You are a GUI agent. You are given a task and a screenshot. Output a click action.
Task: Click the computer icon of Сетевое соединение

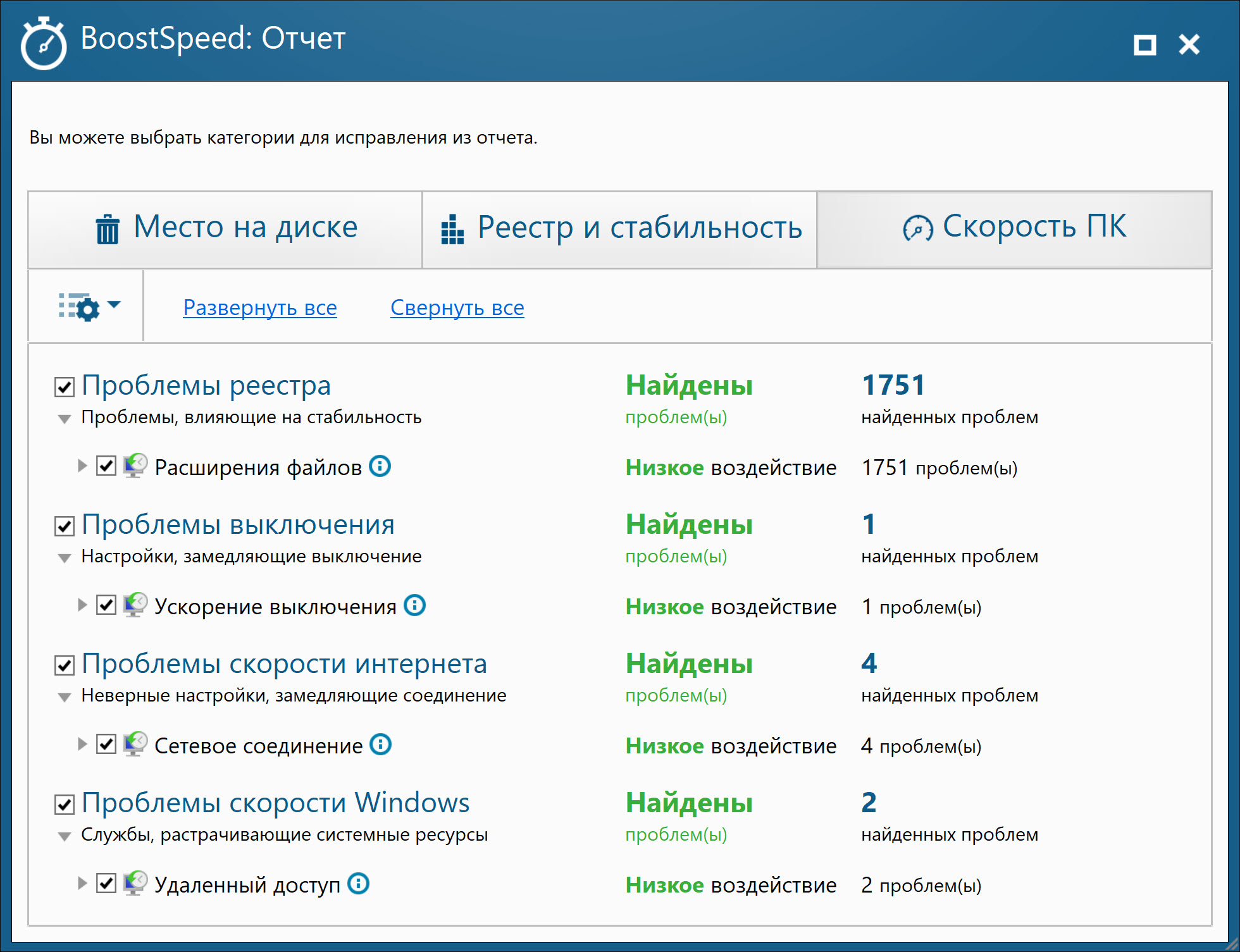coord(135,745)
